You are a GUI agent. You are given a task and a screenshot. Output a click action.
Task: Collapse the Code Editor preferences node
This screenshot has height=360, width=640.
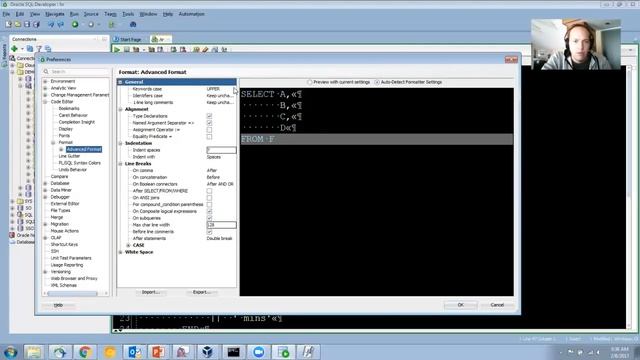point(45,102)
